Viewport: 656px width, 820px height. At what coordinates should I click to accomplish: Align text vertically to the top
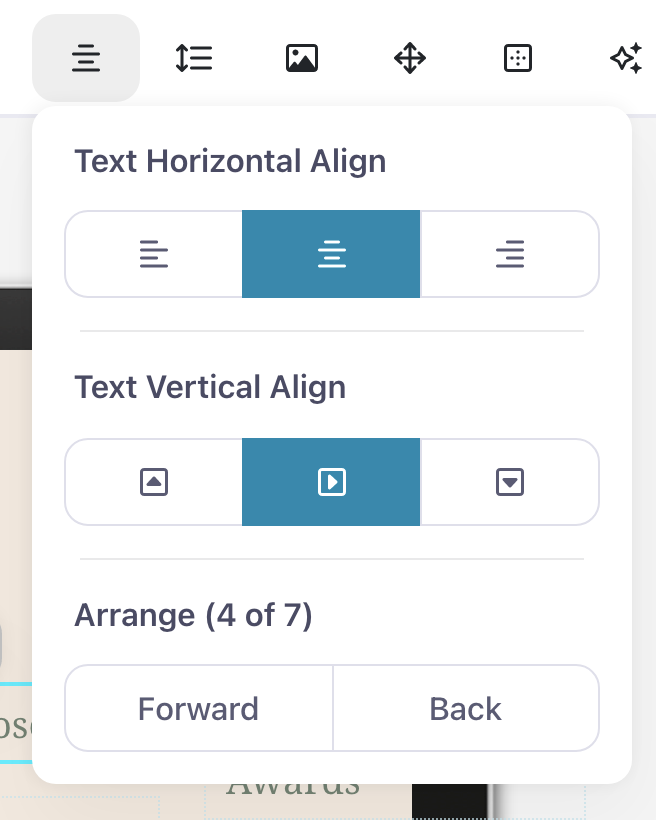click(154, 482)
